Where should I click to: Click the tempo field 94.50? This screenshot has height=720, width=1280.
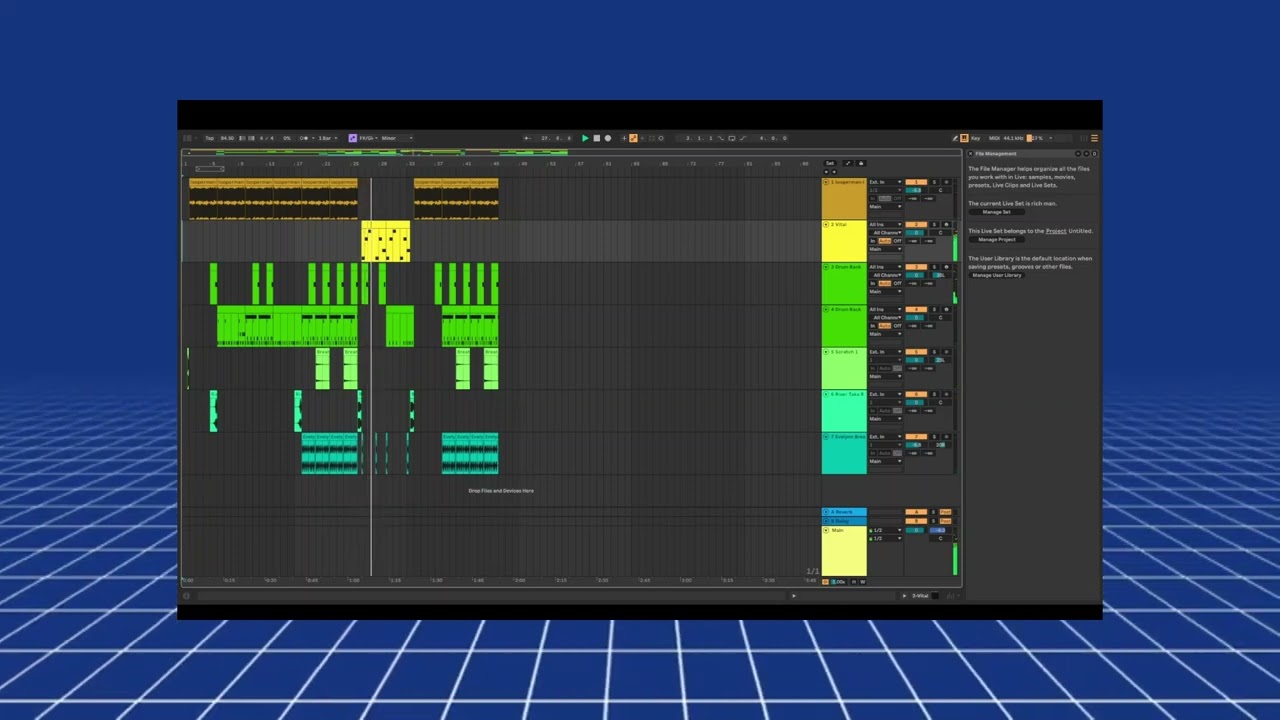[x=227, y=138]
